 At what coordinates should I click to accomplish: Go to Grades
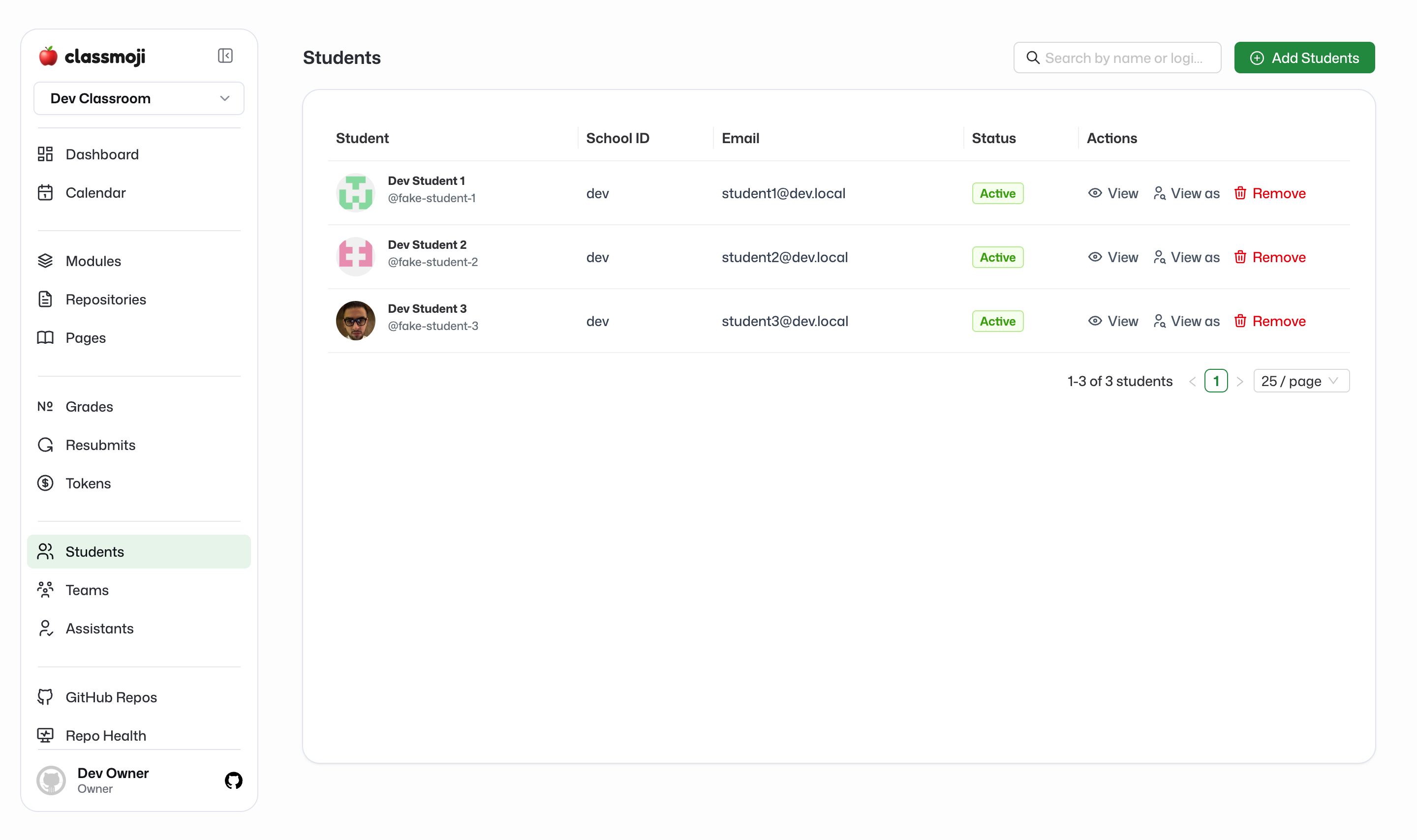pos(139,406)
